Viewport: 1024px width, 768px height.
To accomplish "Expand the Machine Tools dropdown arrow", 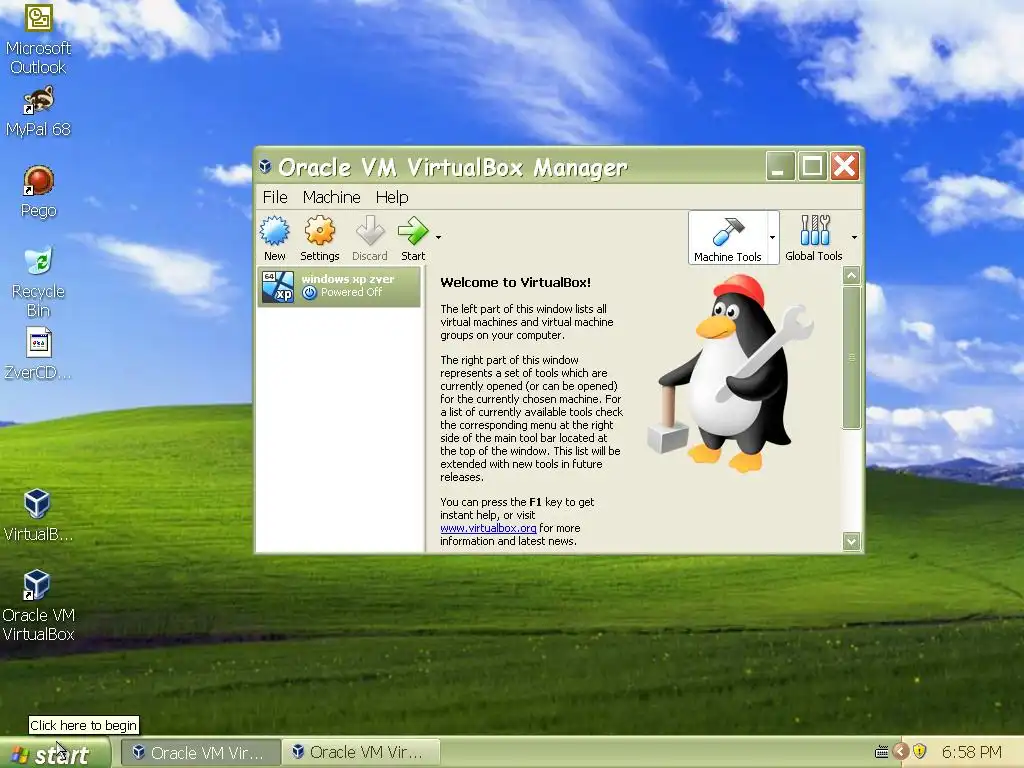I will pos(773,238).
